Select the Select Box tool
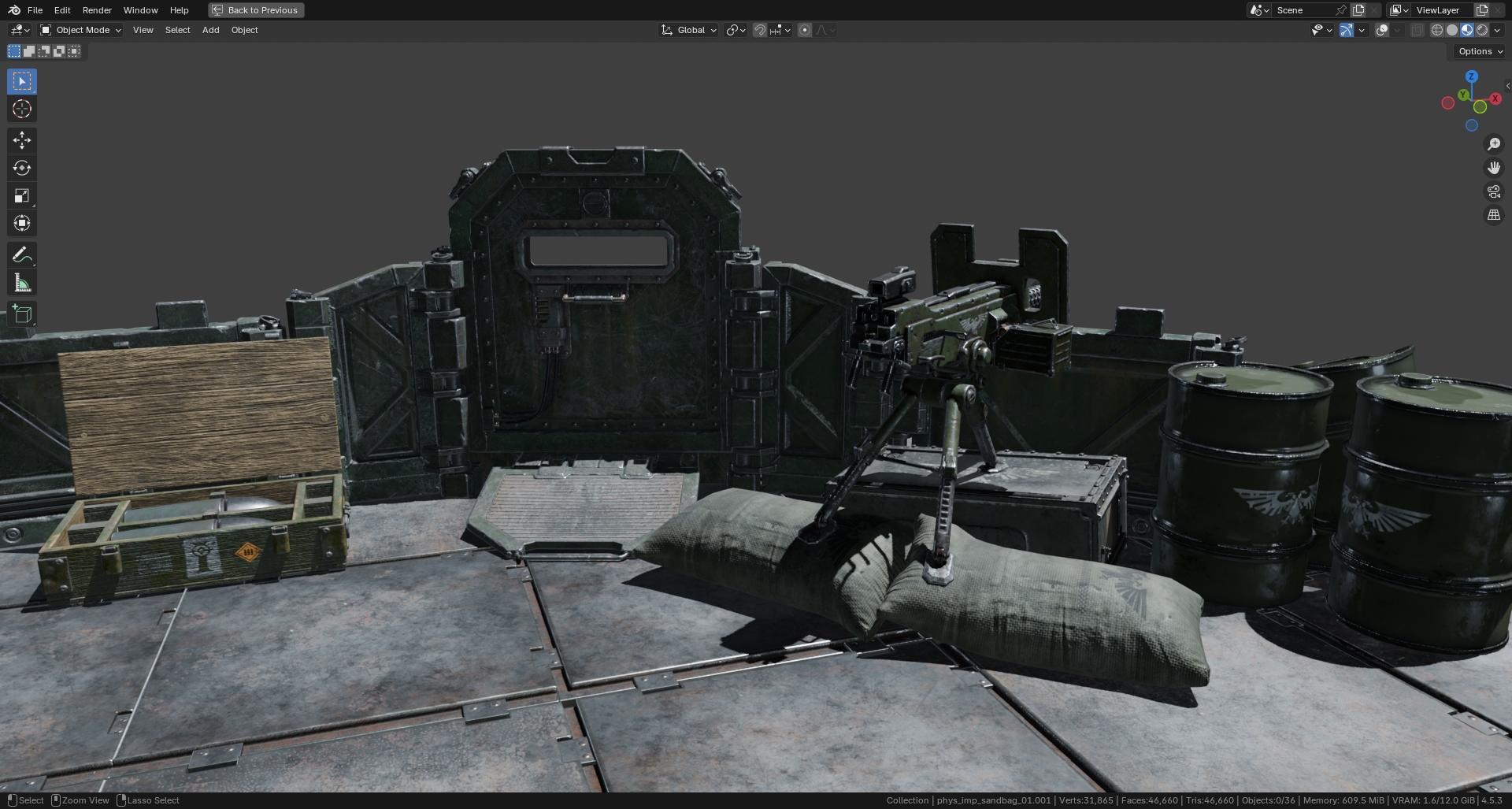 [22, 81]
